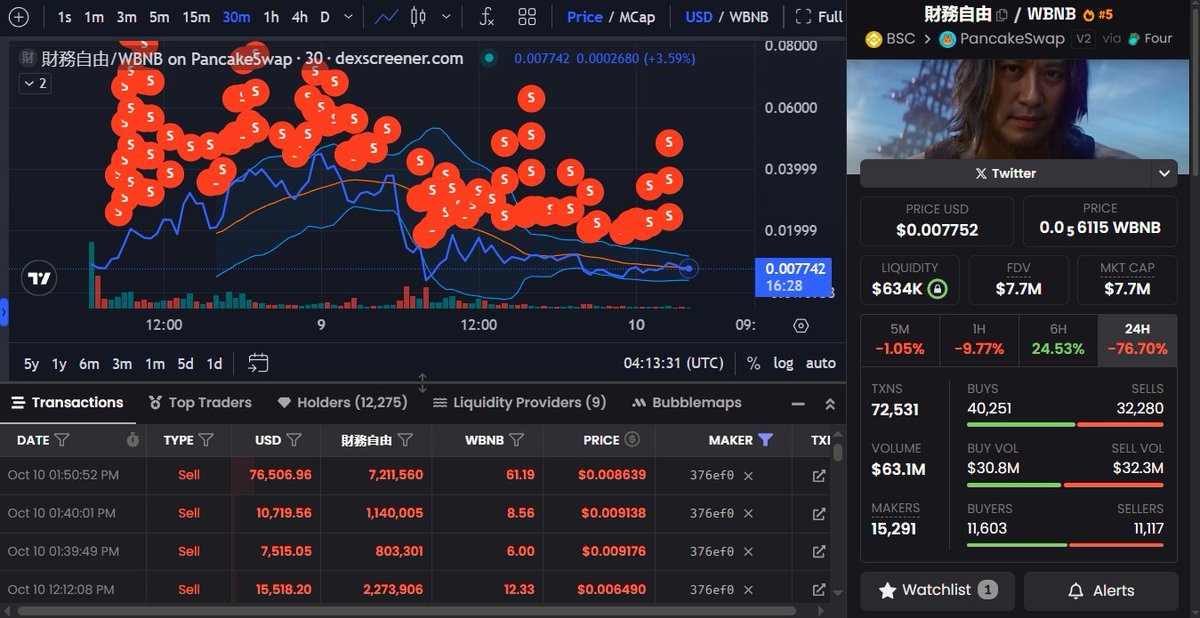
Task: Open the chart settings gear icon
Action: 800,325
